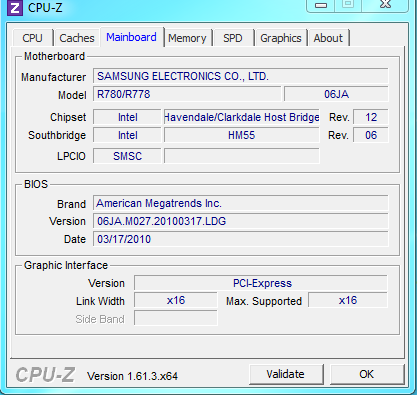Click the Motherboard group heading
This screenshot has width=417, height=395.
click(54, 56)
